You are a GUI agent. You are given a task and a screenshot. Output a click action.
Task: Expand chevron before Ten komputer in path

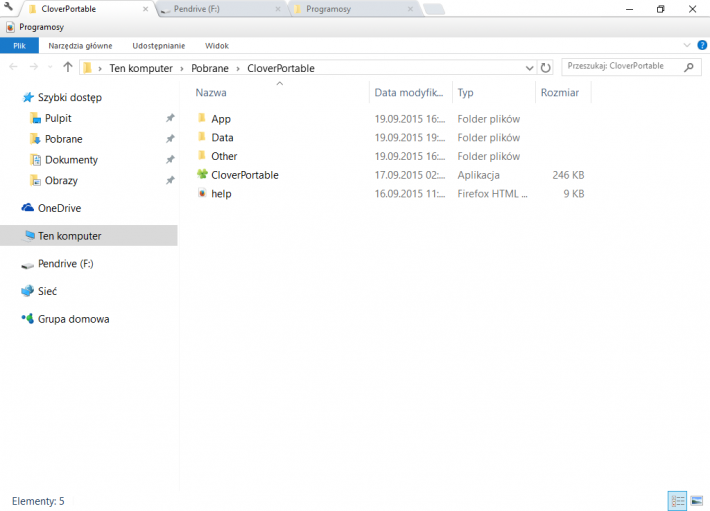[x=100, y=68]
